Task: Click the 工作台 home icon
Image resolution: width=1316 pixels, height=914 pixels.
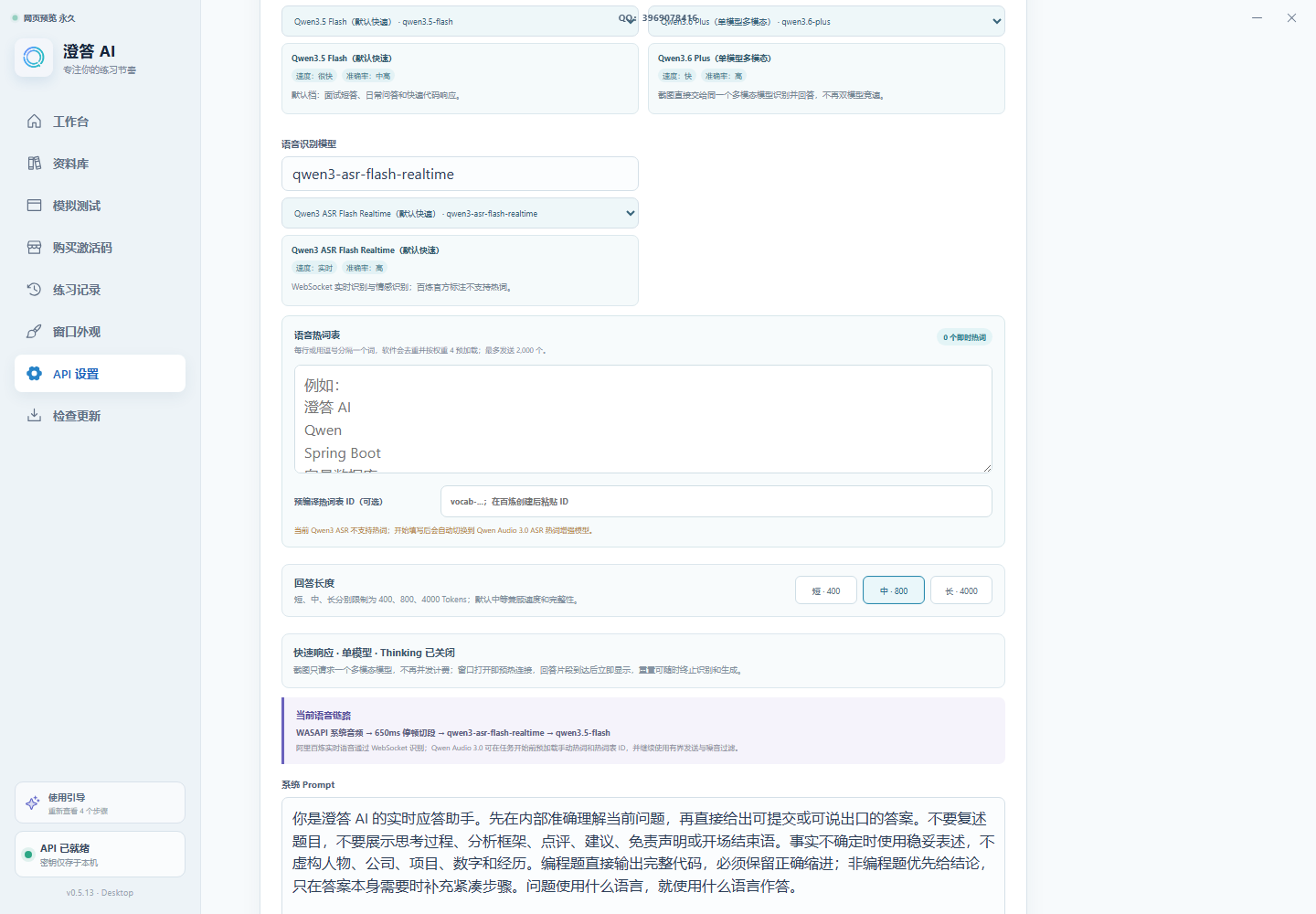Action: click(x=34, y=122)
